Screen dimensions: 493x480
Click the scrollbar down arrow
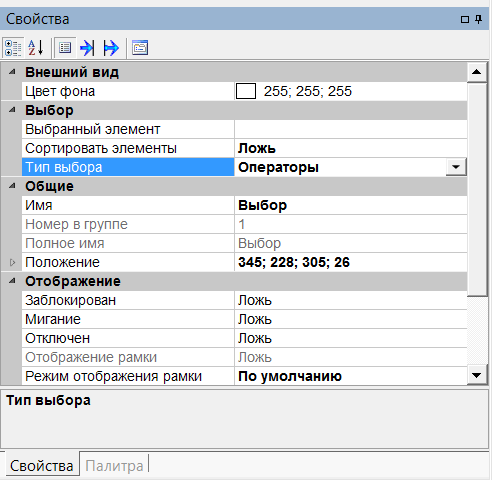pos(477,376)
